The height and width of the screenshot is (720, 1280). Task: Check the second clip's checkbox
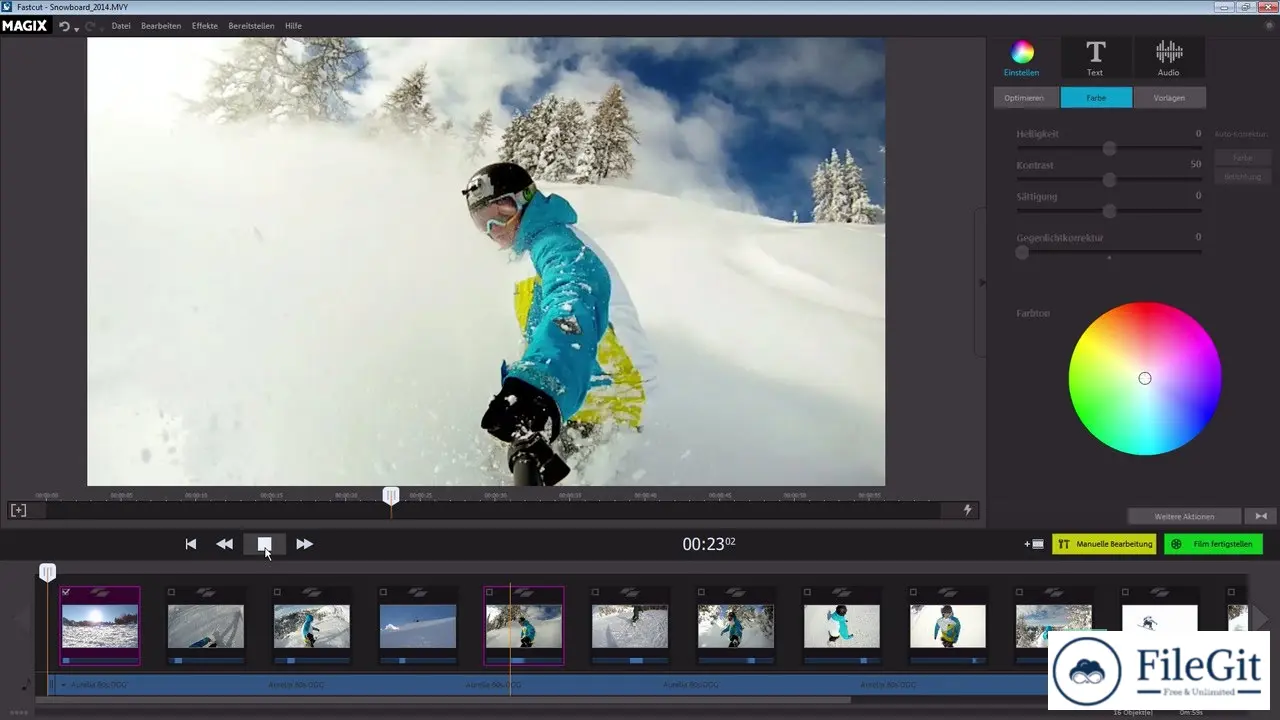[x=171, y=592]
